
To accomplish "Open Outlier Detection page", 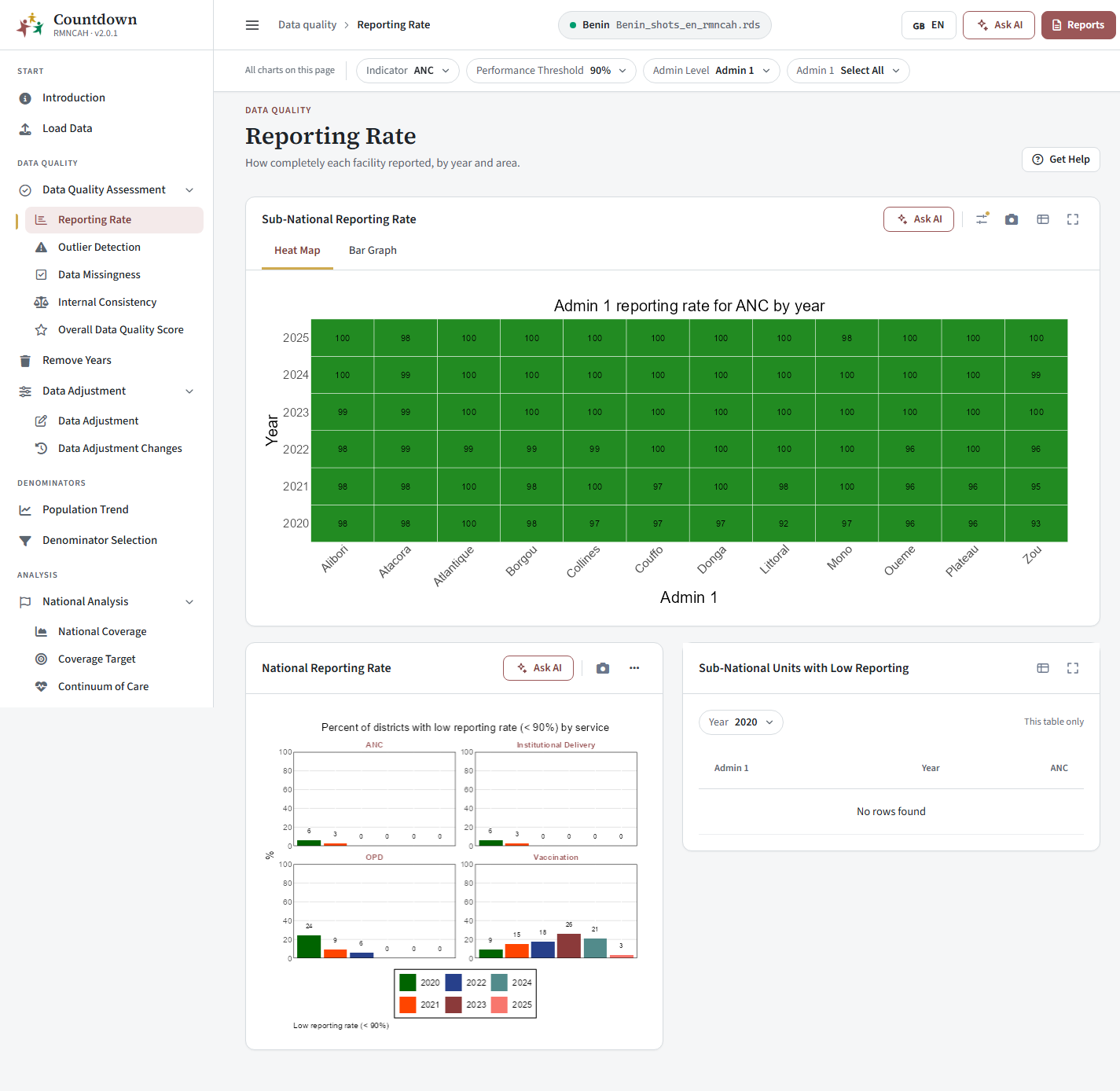I will coord(114,247).
